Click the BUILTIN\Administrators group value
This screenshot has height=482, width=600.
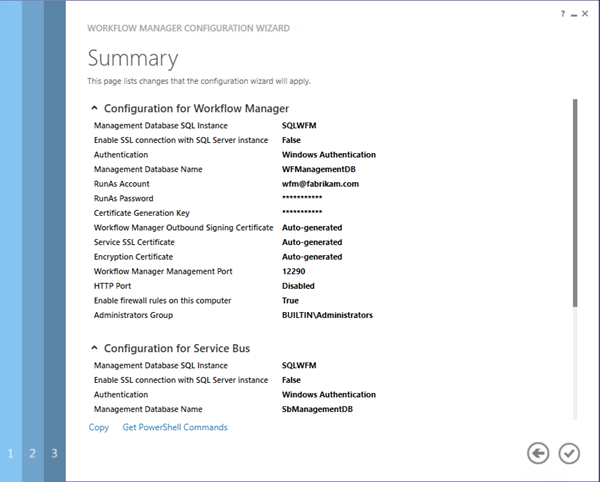[x=328, y=315]
